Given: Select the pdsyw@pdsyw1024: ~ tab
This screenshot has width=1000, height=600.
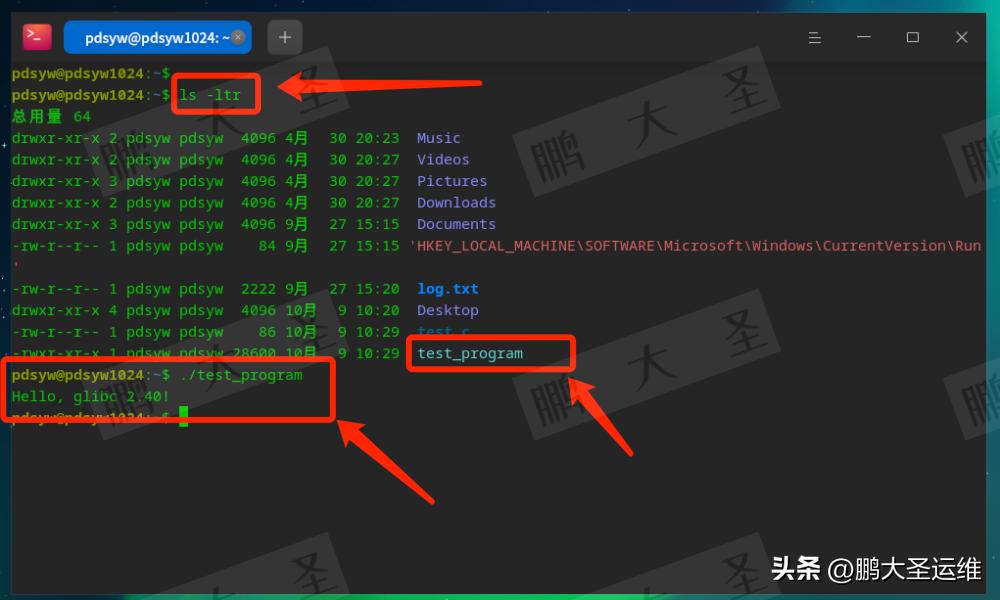Looking at the screenshot, I should coord(158,38).
